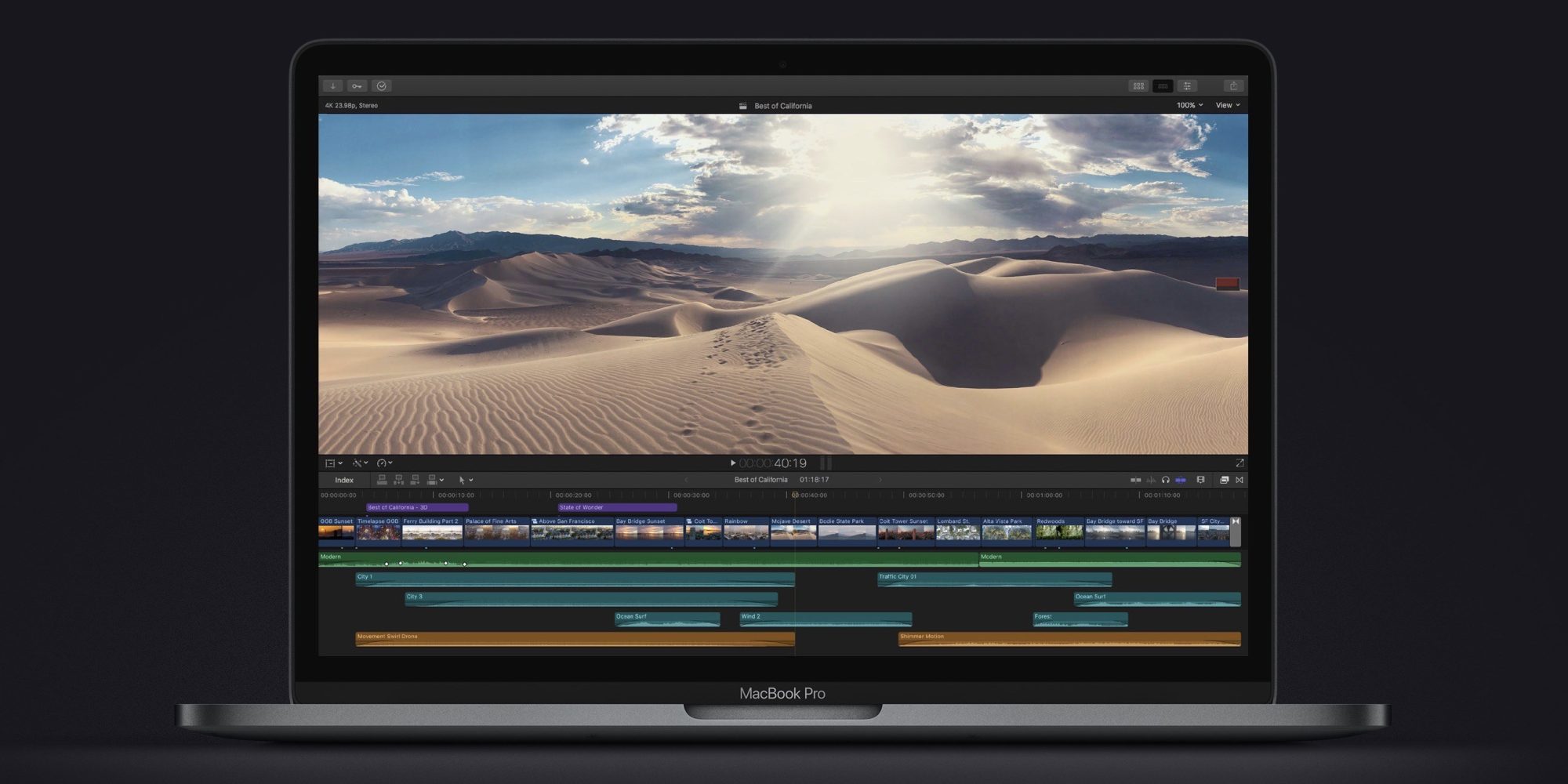Click the Share export icon
Image resolution: width=1568 pixels, height=784 pixels.
[x=1233, y=86]
